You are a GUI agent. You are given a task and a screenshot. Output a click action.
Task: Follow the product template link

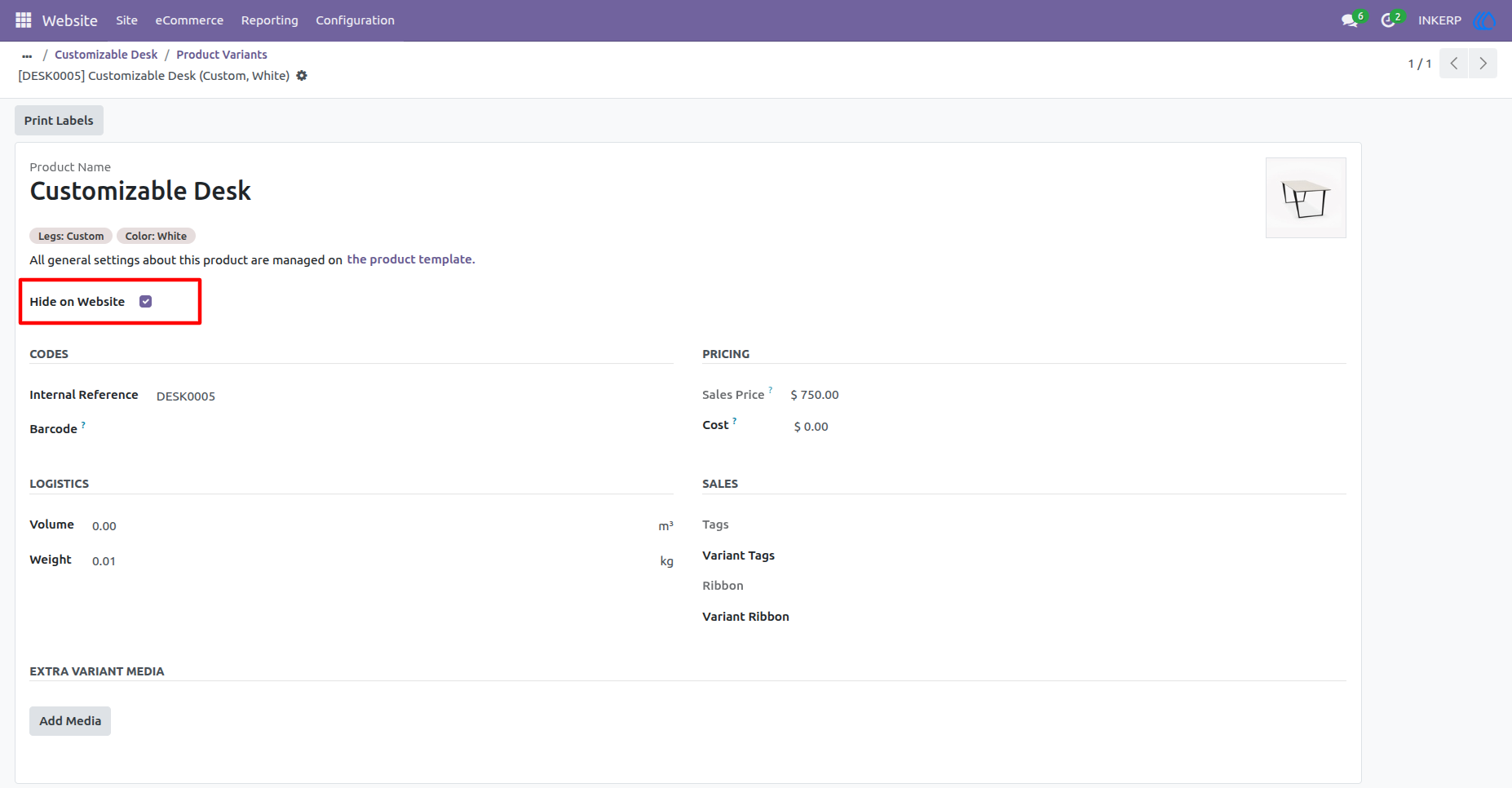410,259
